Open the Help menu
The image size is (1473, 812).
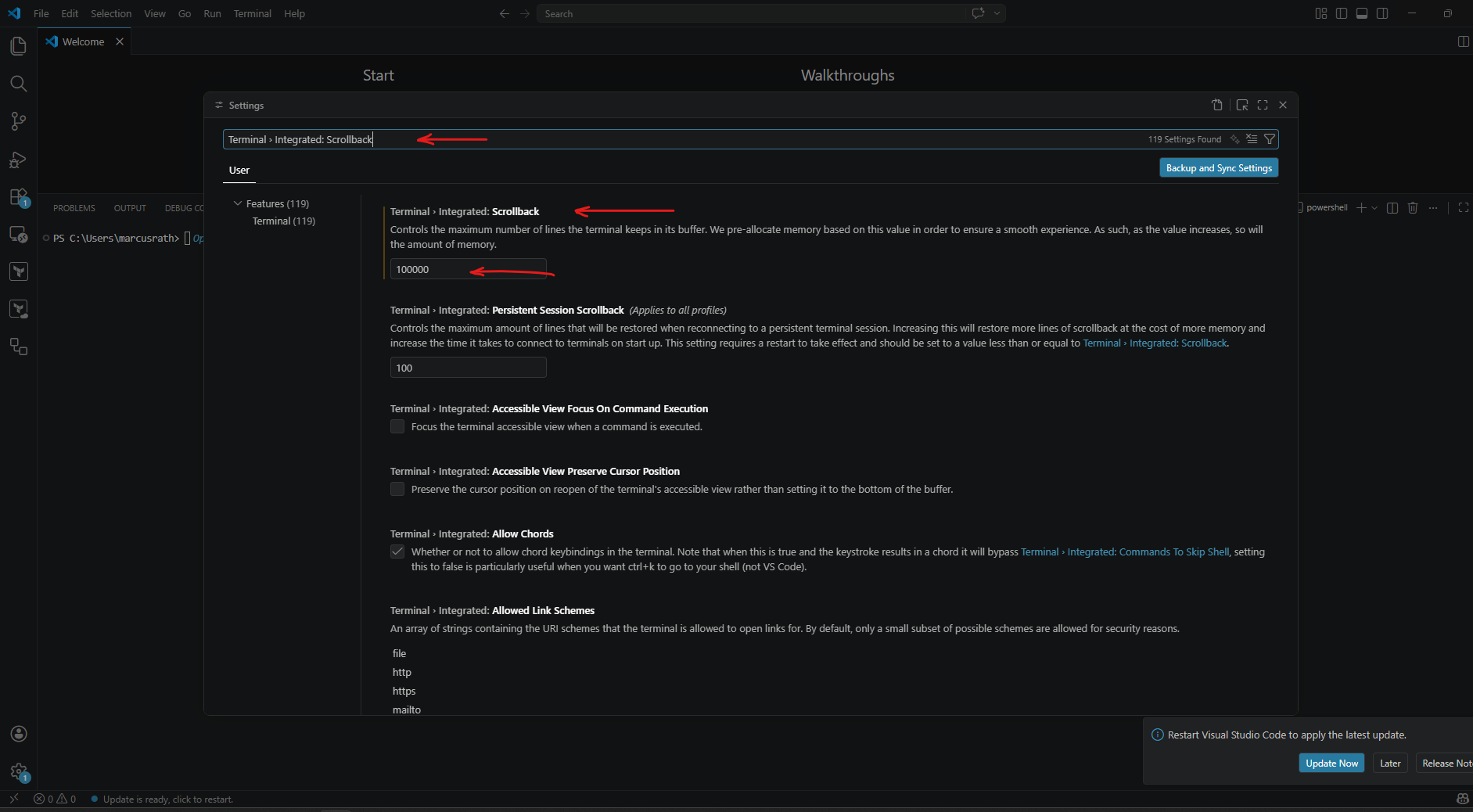click(294, 13)
